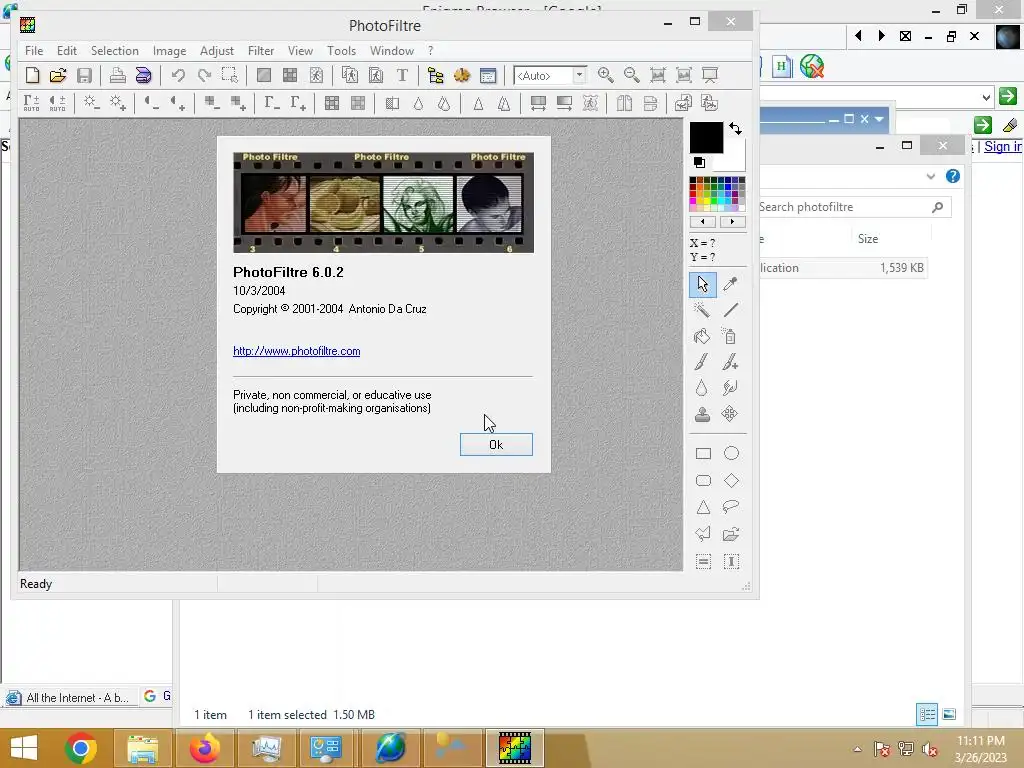Open the http://www.photofiltre.com link
Image resolution: width=1024 pixels, height=768 pixels.
click(296, 351)
